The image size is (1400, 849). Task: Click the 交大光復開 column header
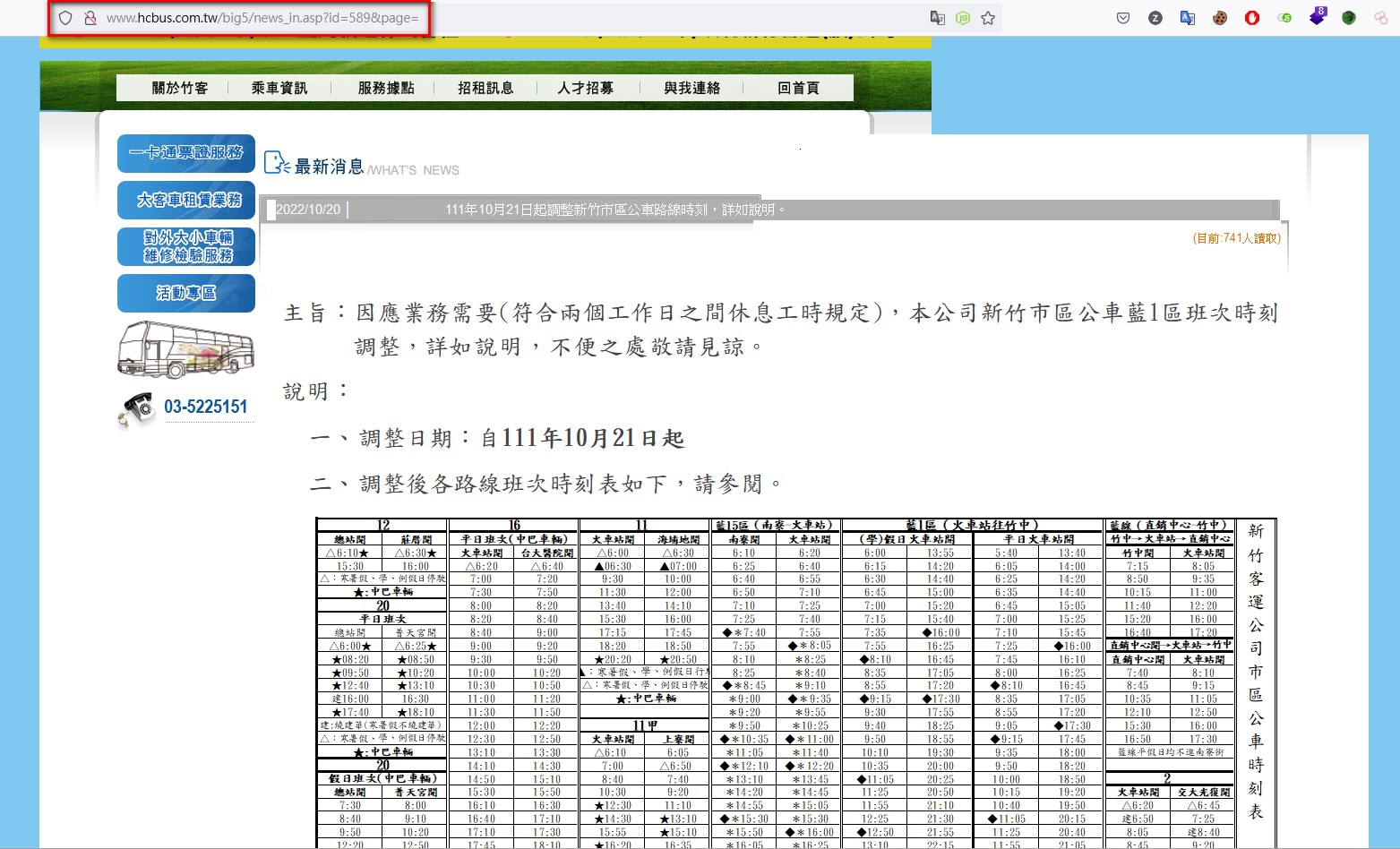[1204, 792]
